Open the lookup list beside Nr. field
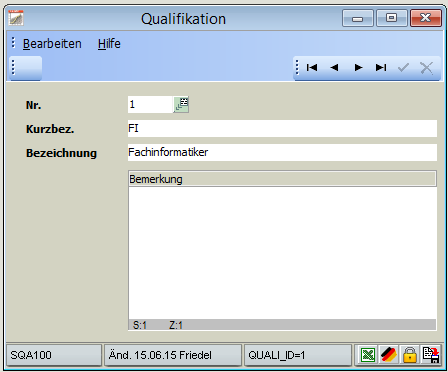 click(x=181, y=104)
